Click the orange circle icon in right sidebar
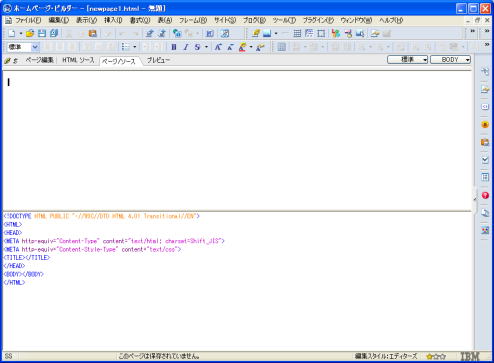This screenshot has width=494, height=363. [x=485, y=125]
